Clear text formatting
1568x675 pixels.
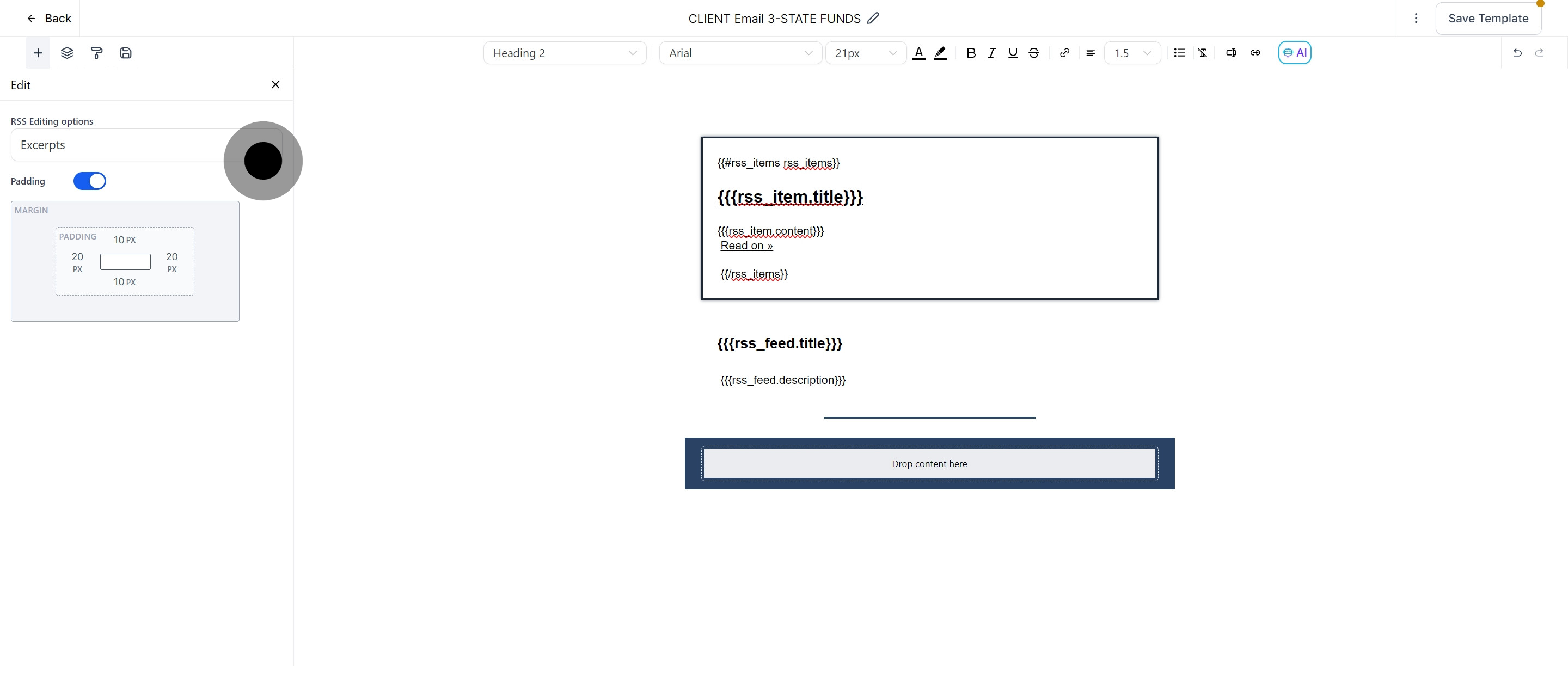[x=1203, y=53]
